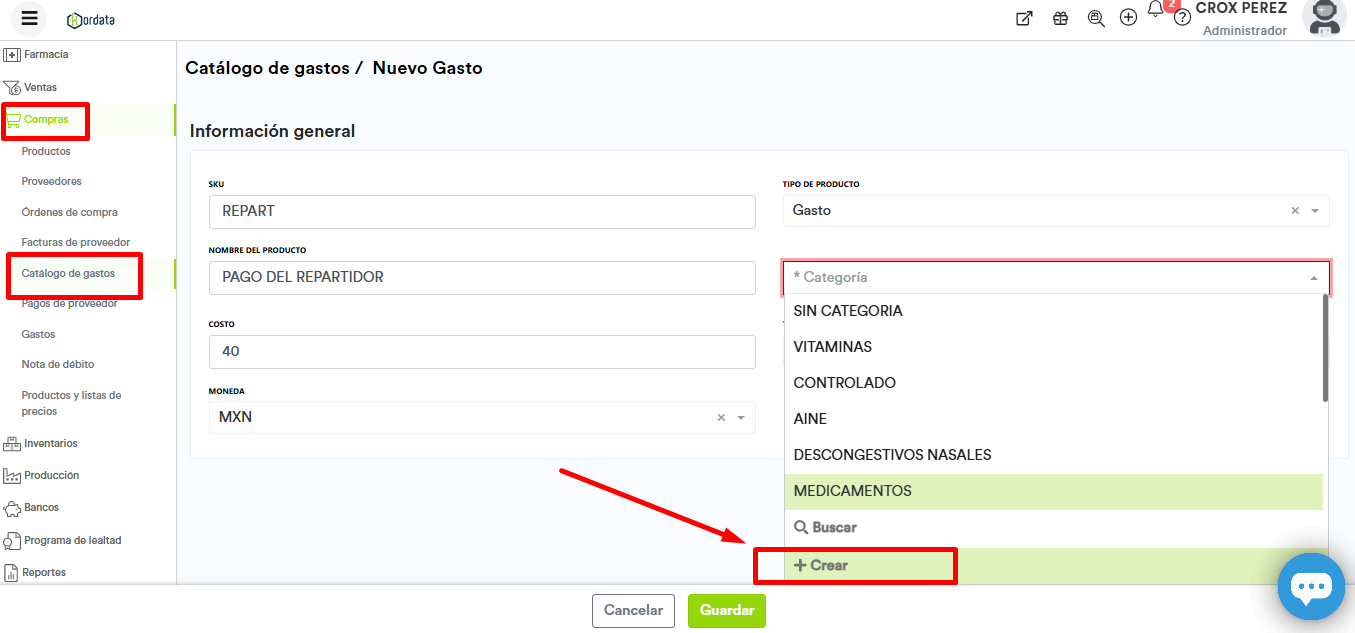Expand the Tipo de producto dropdown arrow
Image resolution: width=1355 pixels, height=633 pixels.
pos(1315,211)
